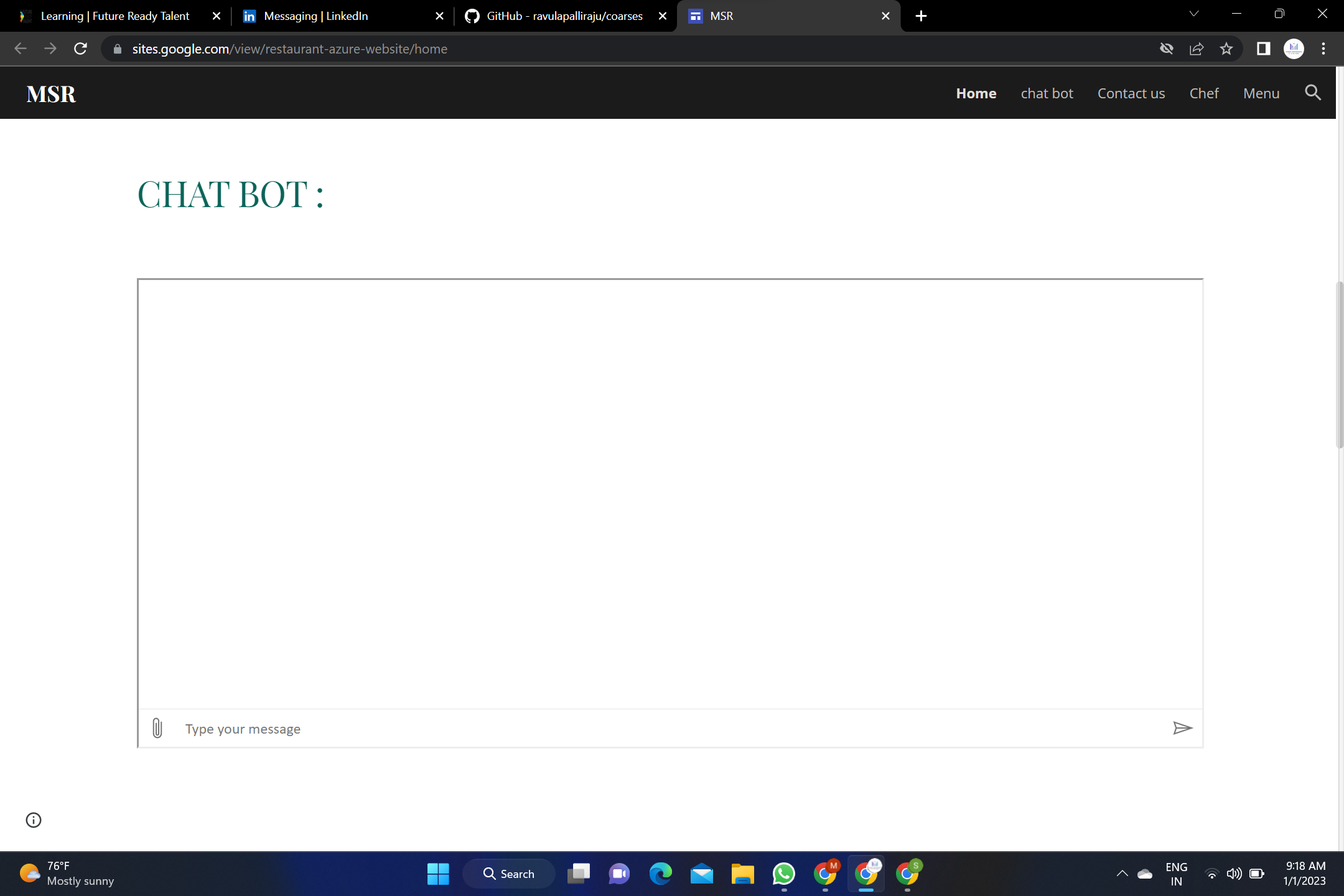
Task: Open the browser side panel icon
Action: pyautogui.click(x=1263, y=49)
